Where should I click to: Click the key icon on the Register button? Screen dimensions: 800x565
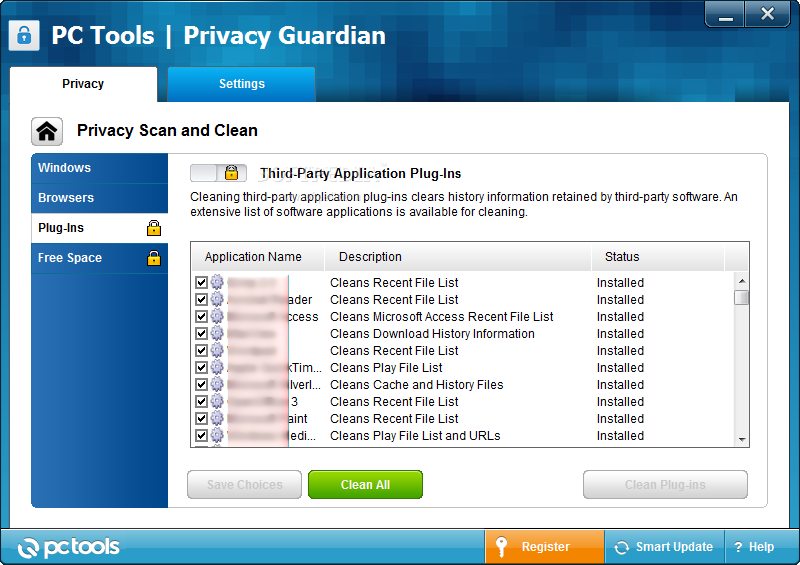tap(502, 547)
